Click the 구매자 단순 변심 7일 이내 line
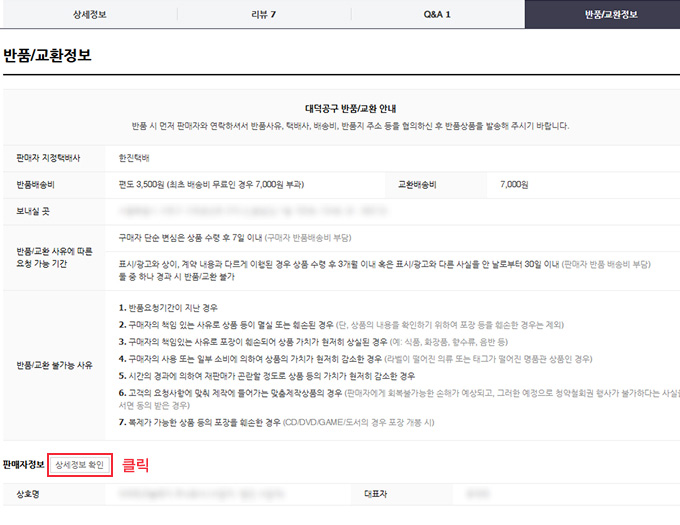The height and width of the screenshot is (525, 680). point(235,238)
